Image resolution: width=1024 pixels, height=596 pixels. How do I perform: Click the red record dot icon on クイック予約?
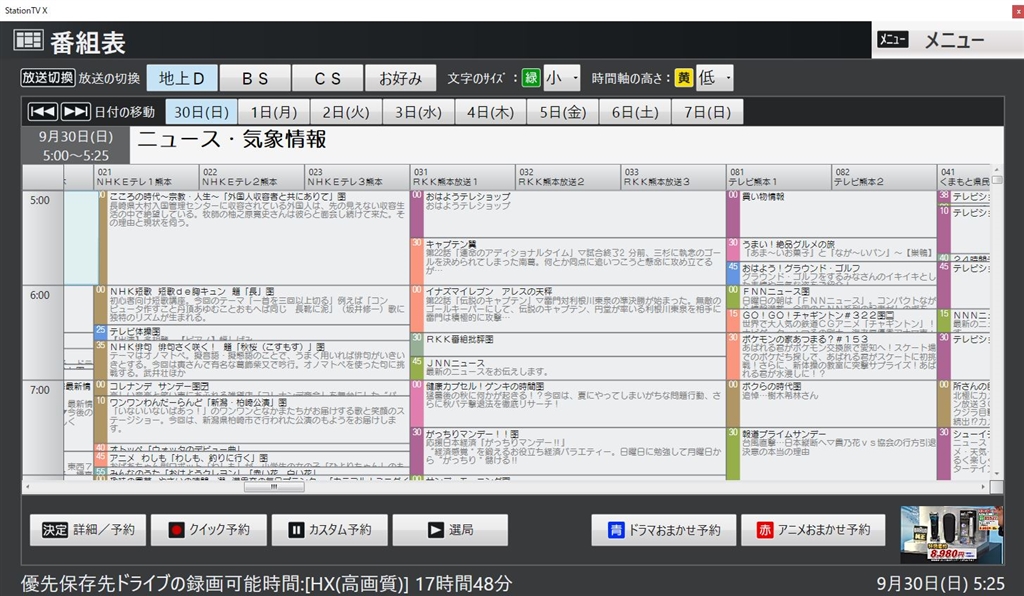176,529
